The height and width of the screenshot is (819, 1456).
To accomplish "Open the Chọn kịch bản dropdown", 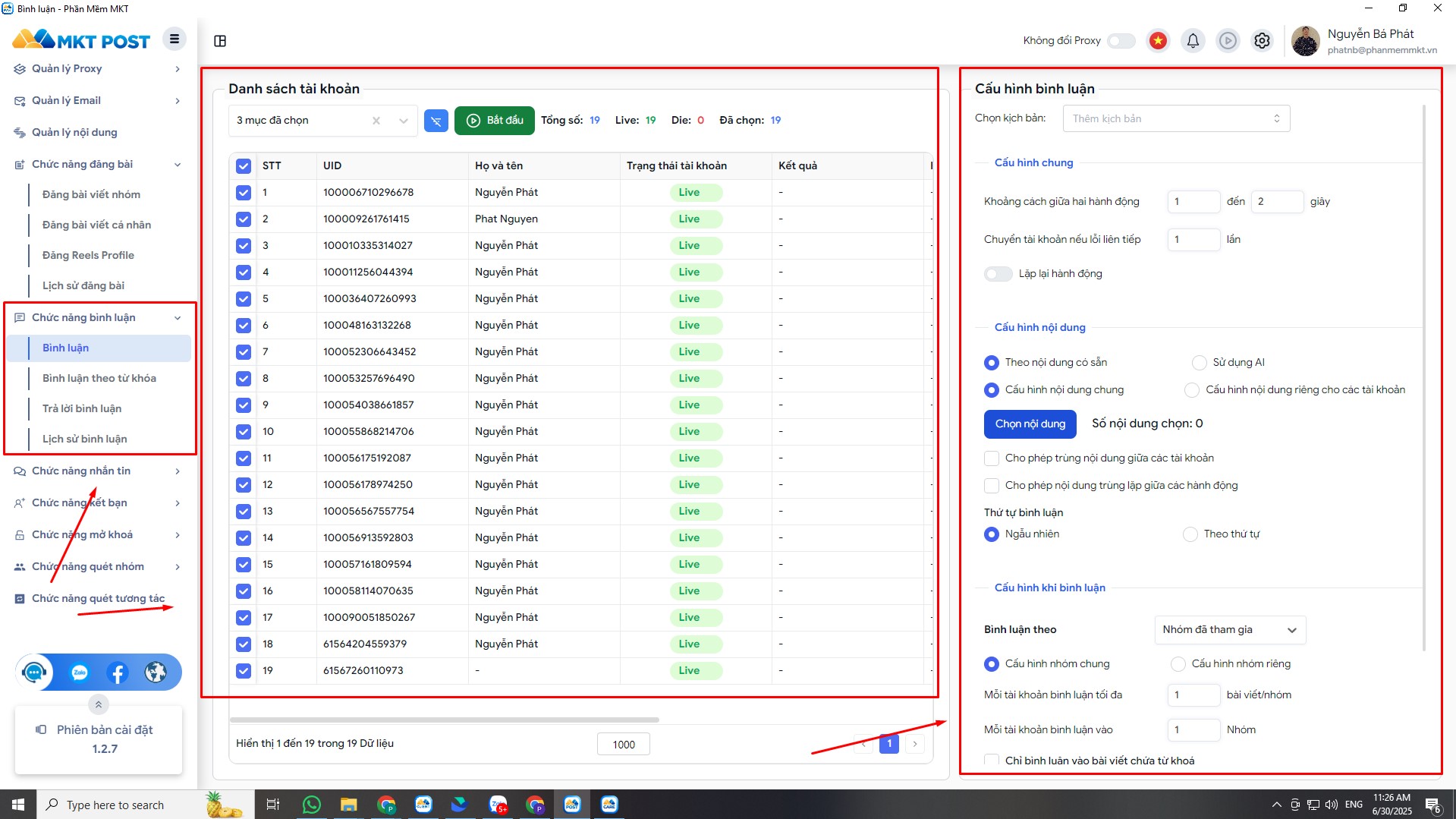I will 1175,119.
